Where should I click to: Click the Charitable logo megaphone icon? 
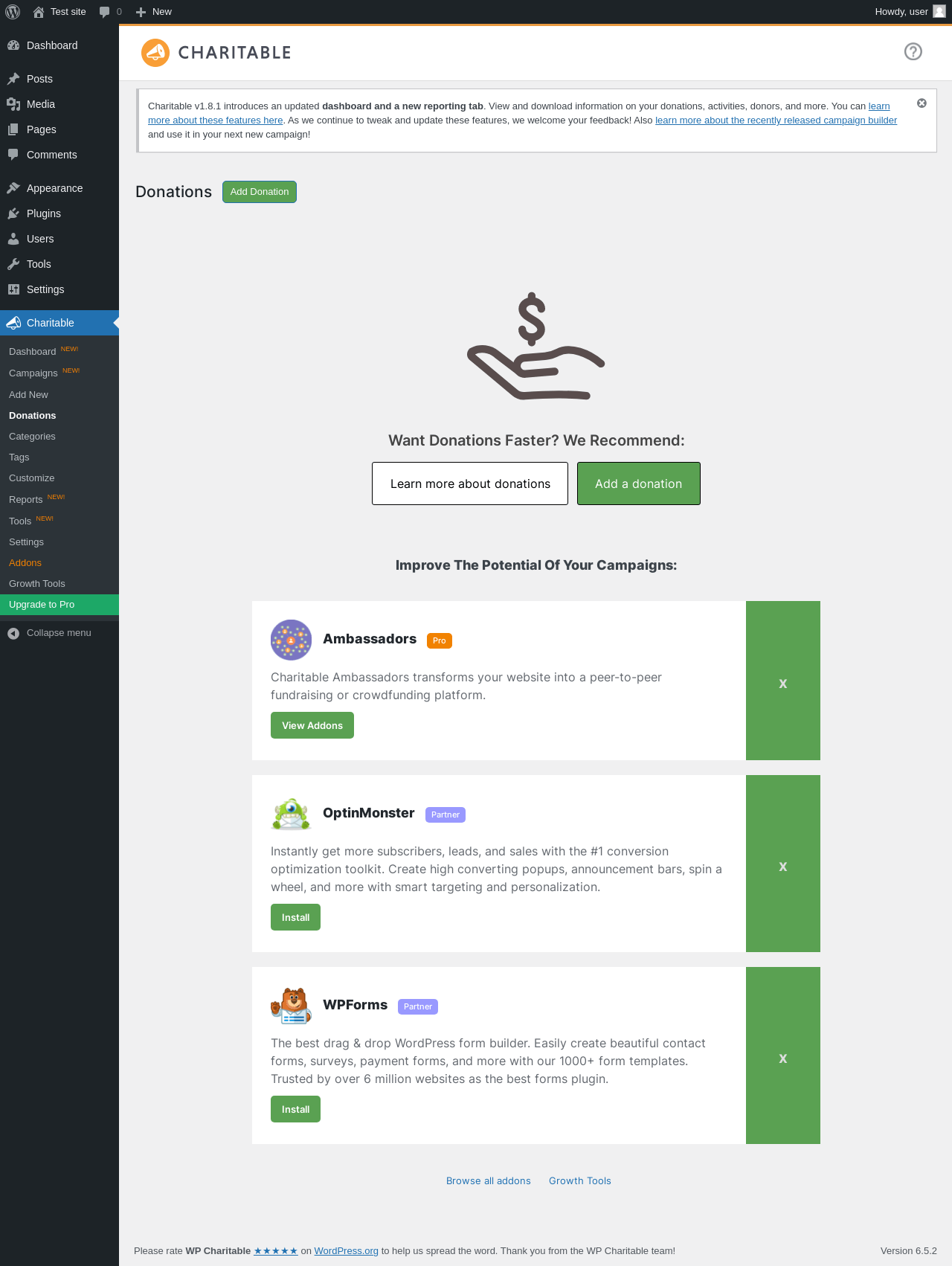155,53
